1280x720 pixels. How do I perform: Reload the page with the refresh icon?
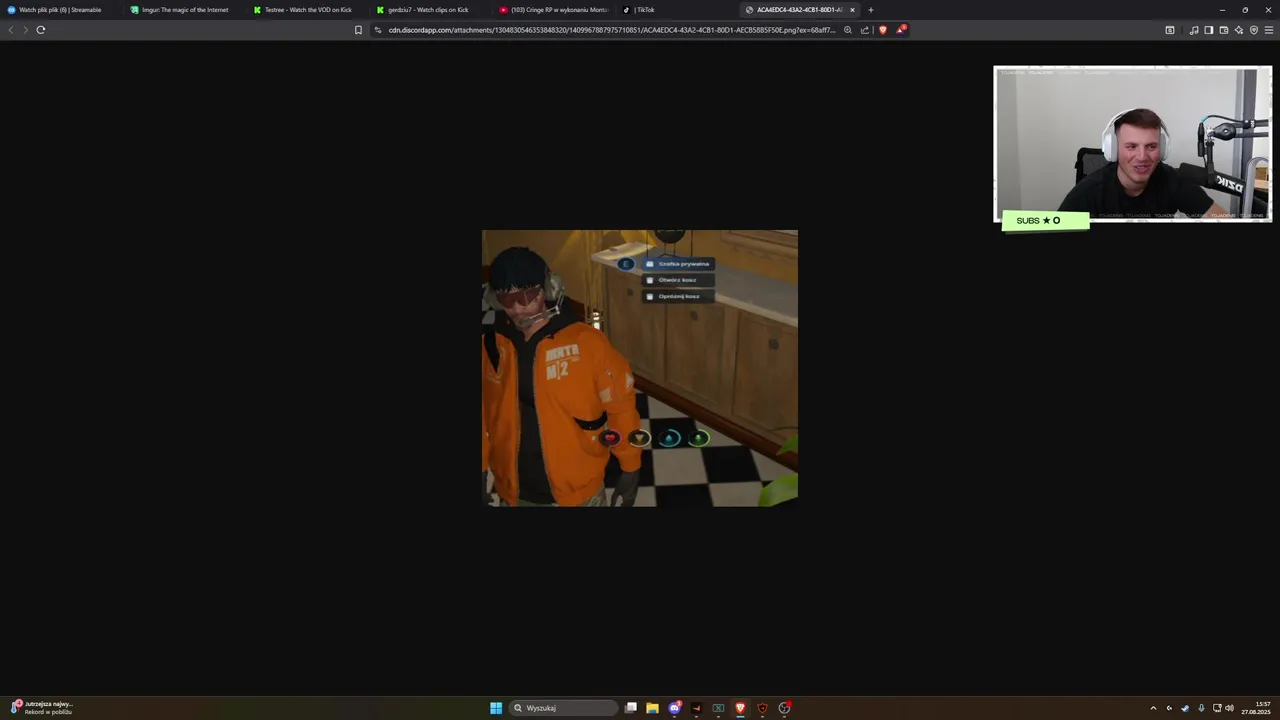coord(41,30)
